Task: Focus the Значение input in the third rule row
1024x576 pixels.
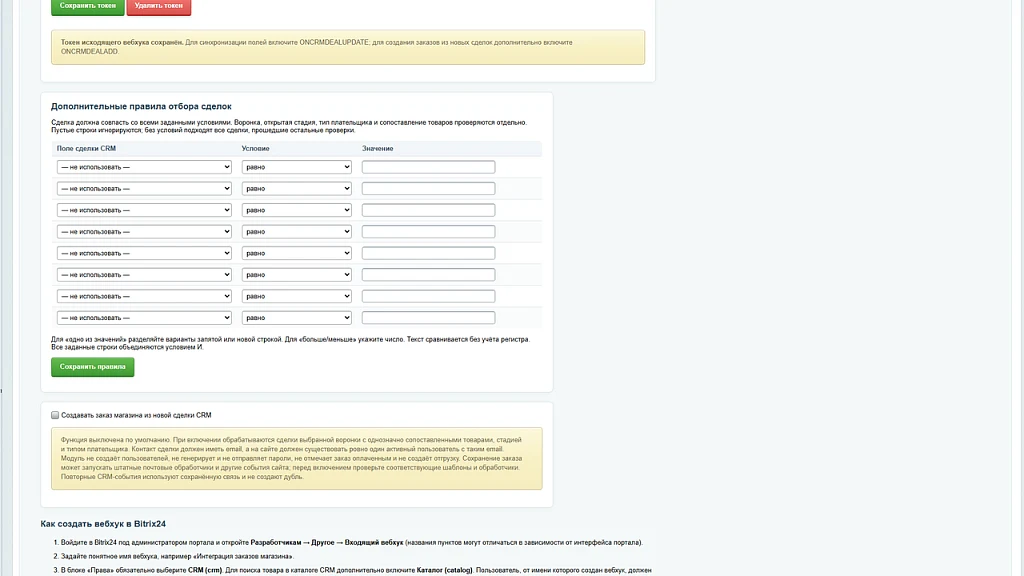Action: point(428,210)
